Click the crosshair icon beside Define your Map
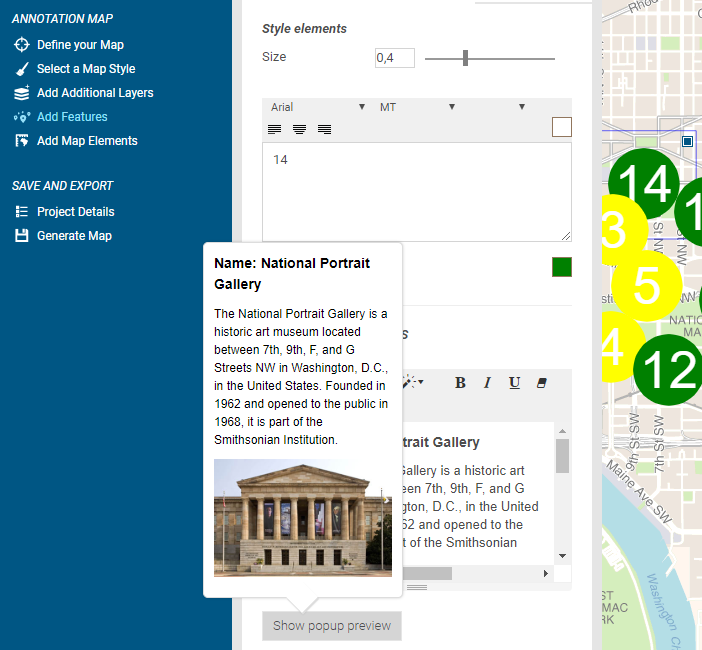Viewport: 702px width, 650px height. click(21, 45)
